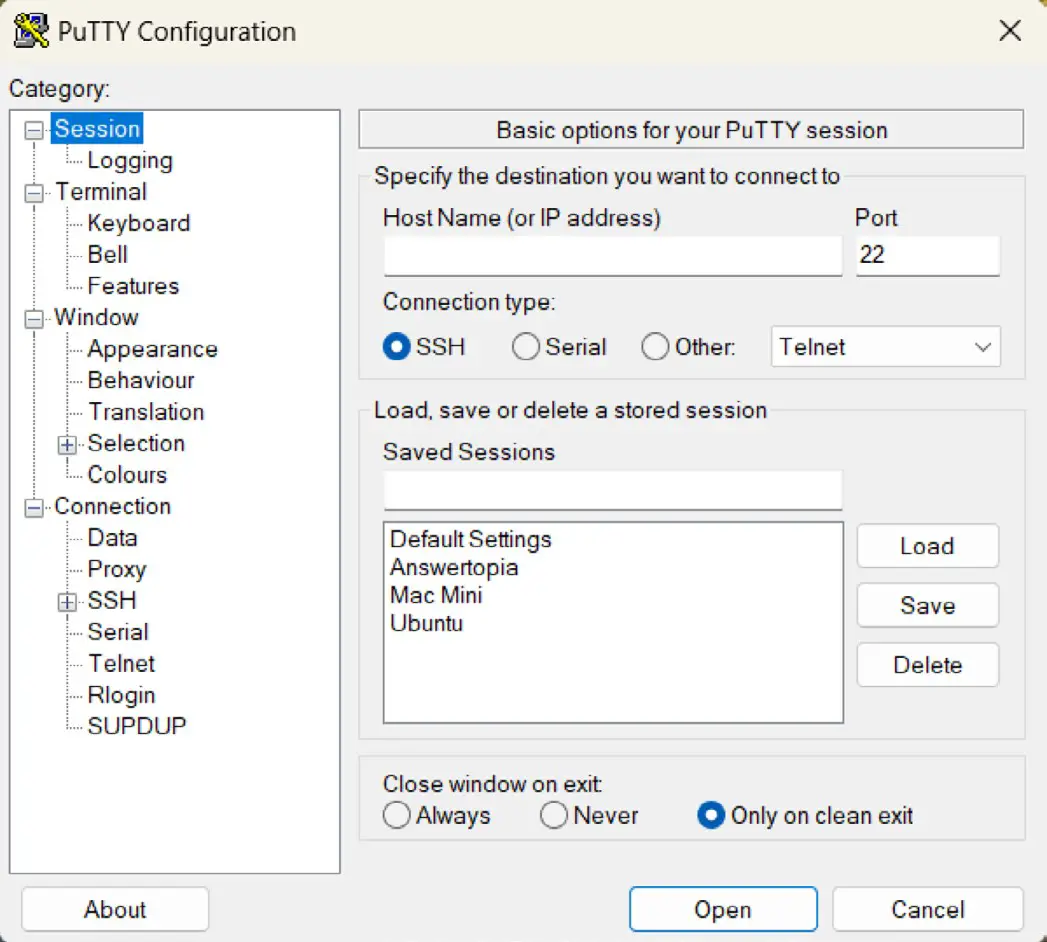Choose Always for close window on exit
This screenshot has width=1047, height=942.
(397, 815)
